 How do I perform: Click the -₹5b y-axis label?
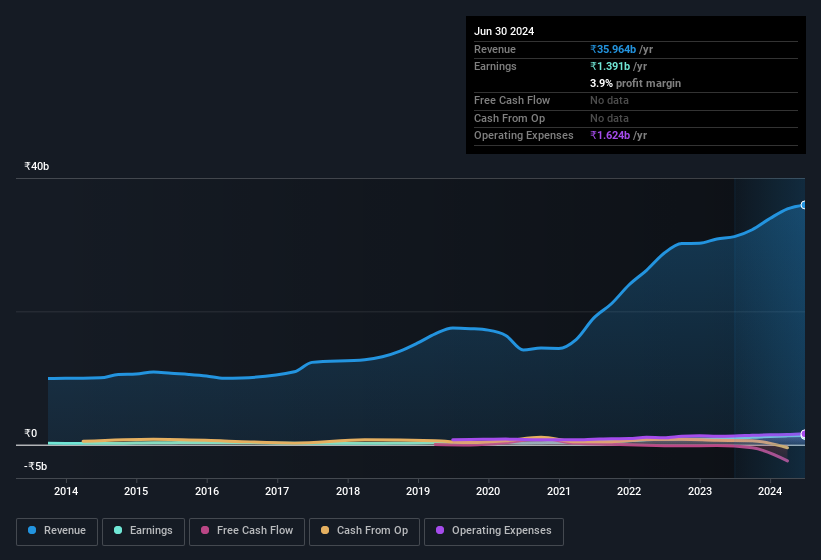point(36,466)
